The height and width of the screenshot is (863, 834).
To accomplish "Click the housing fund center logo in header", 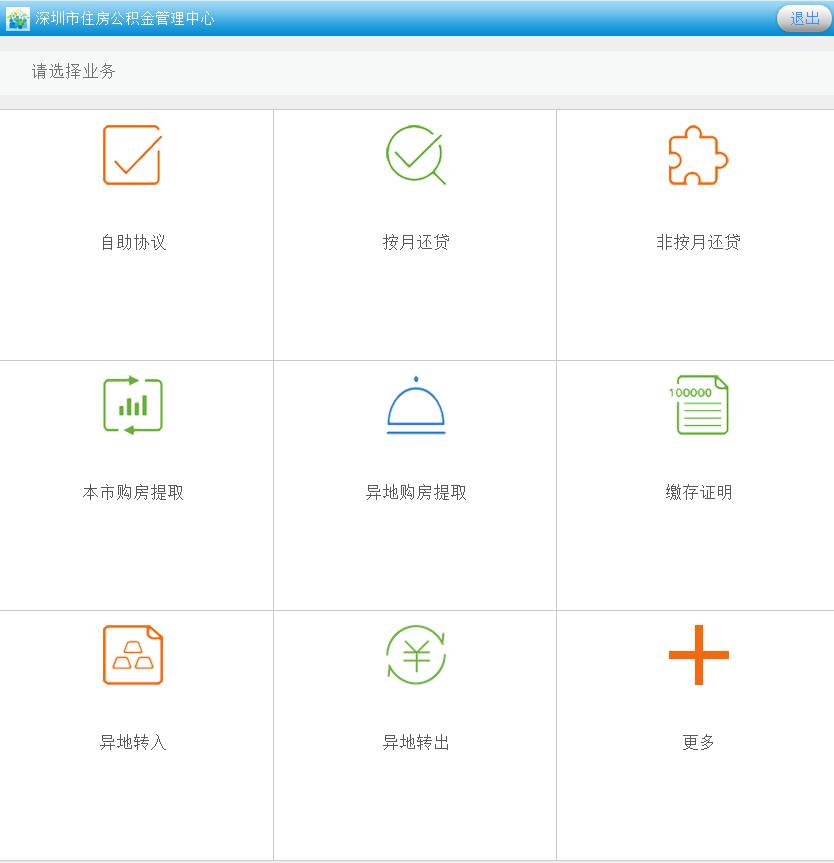I will (17, 19).
